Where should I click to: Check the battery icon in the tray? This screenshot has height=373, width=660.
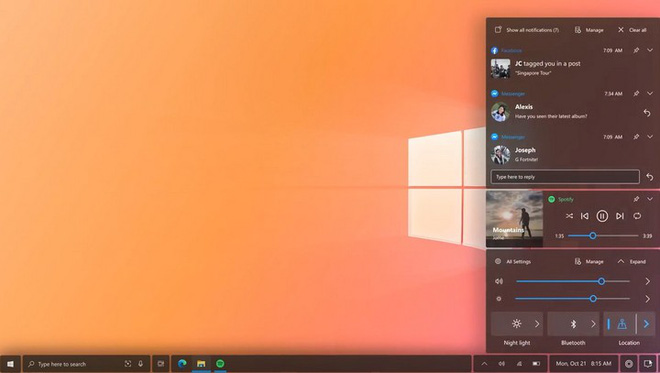tap(536, 364)
